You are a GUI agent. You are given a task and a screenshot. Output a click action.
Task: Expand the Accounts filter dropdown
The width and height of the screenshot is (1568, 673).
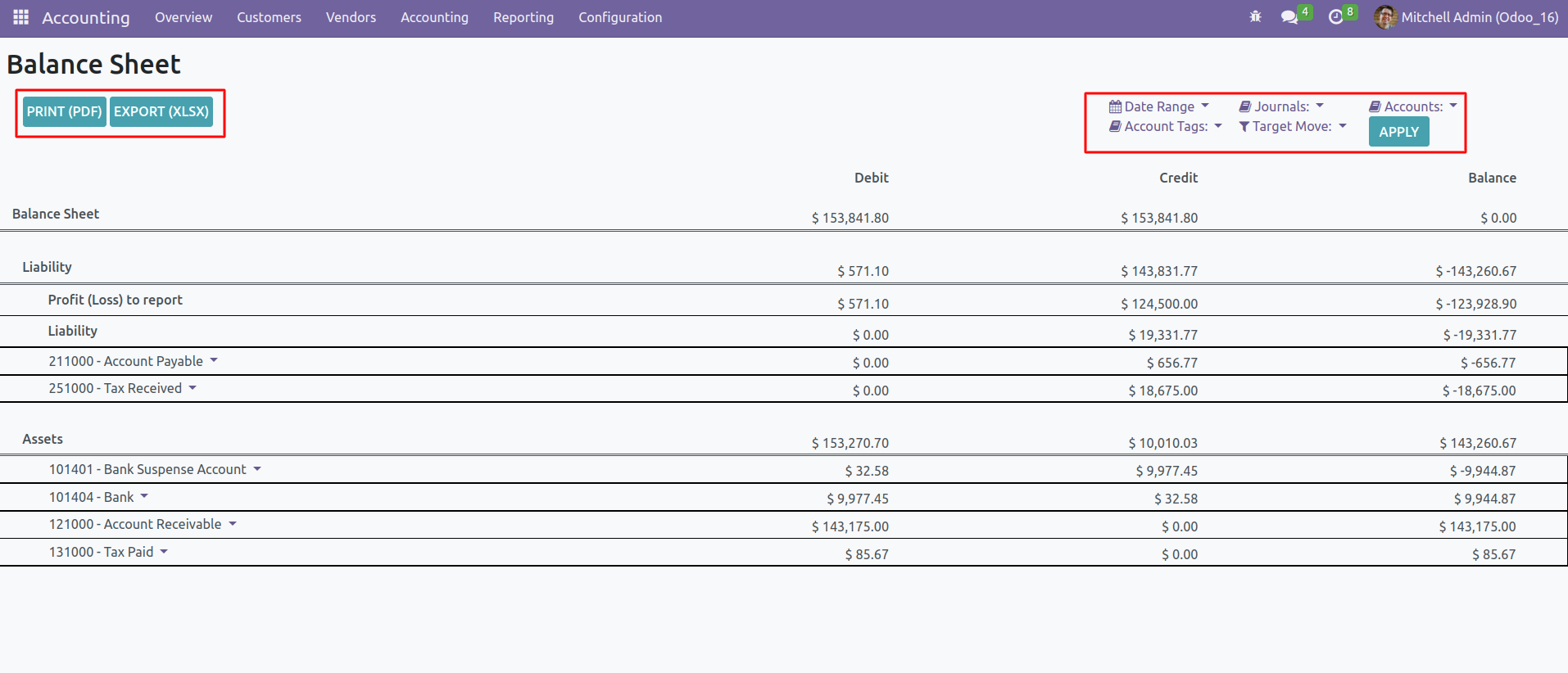tap(1414, 106)
